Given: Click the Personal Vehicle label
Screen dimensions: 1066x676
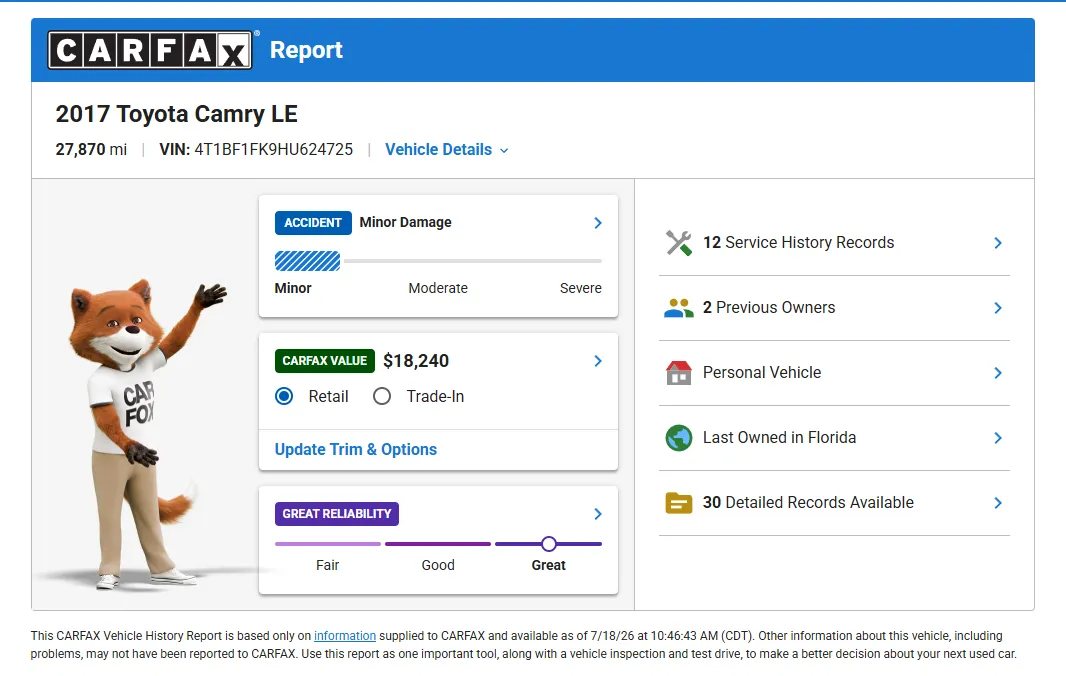Looking at the screenshot, I should [762, 373].
